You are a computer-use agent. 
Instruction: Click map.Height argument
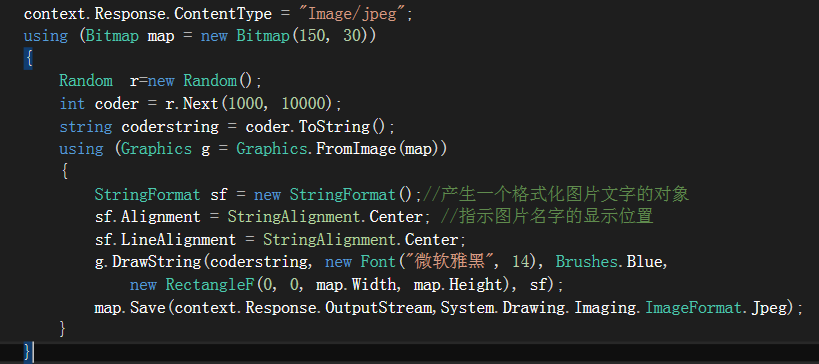click(458, 285)
